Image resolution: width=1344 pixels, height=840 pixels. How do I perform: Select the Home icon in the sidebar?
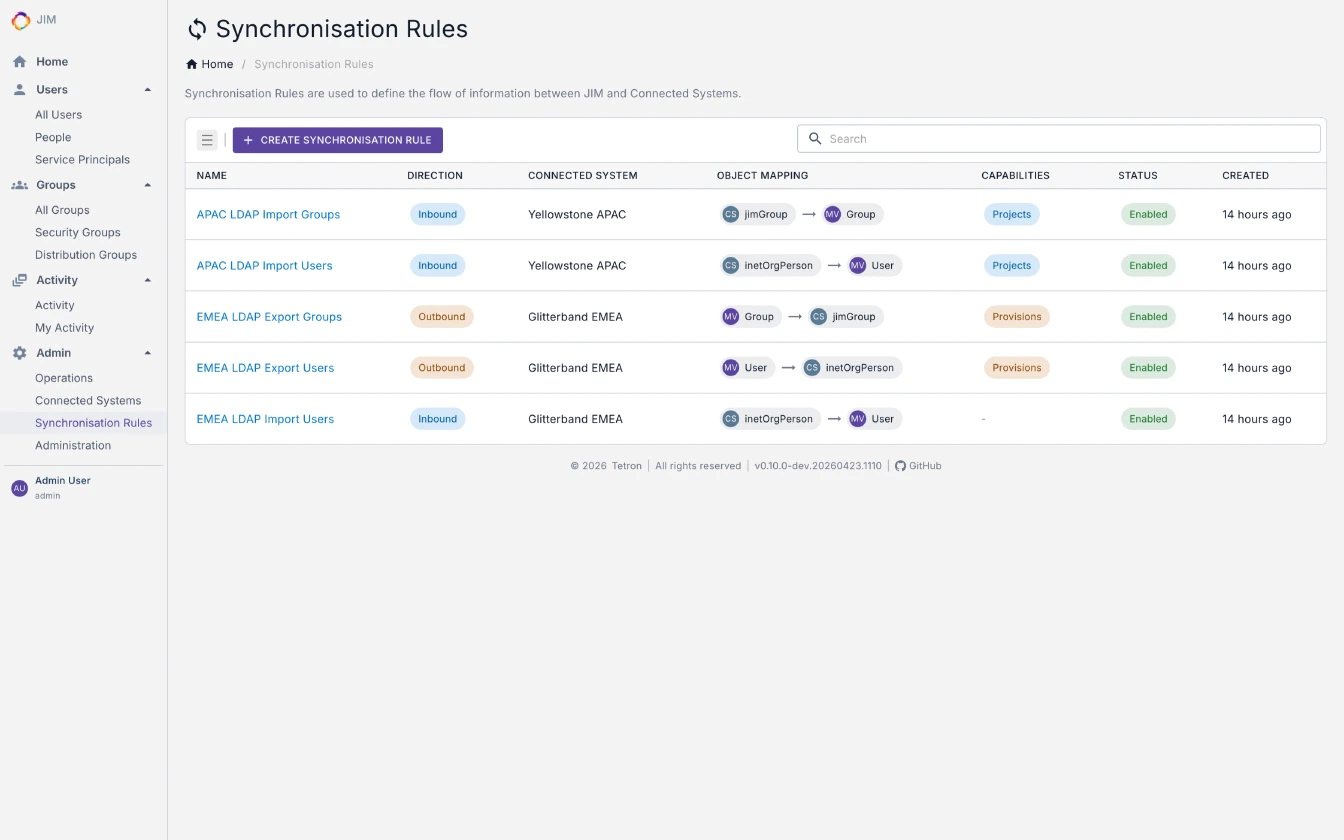pos(18,61)
